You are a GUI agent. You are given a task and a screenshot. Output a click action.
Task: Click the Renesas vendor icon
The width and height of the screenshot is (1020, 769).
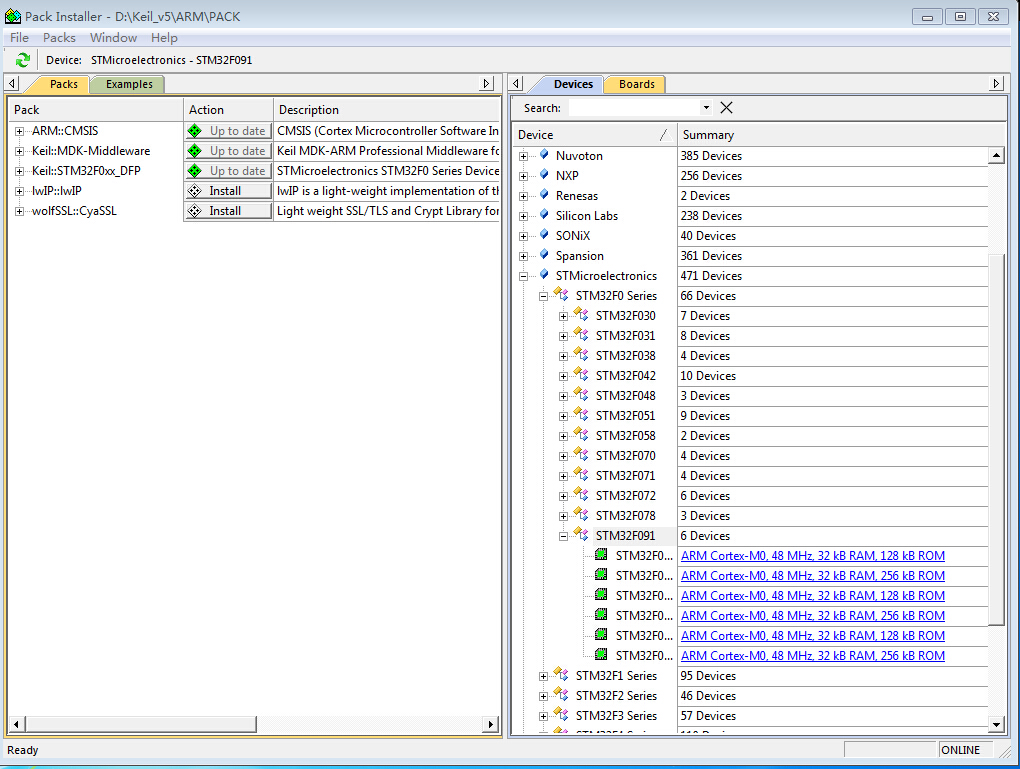[x=544, y=195]
